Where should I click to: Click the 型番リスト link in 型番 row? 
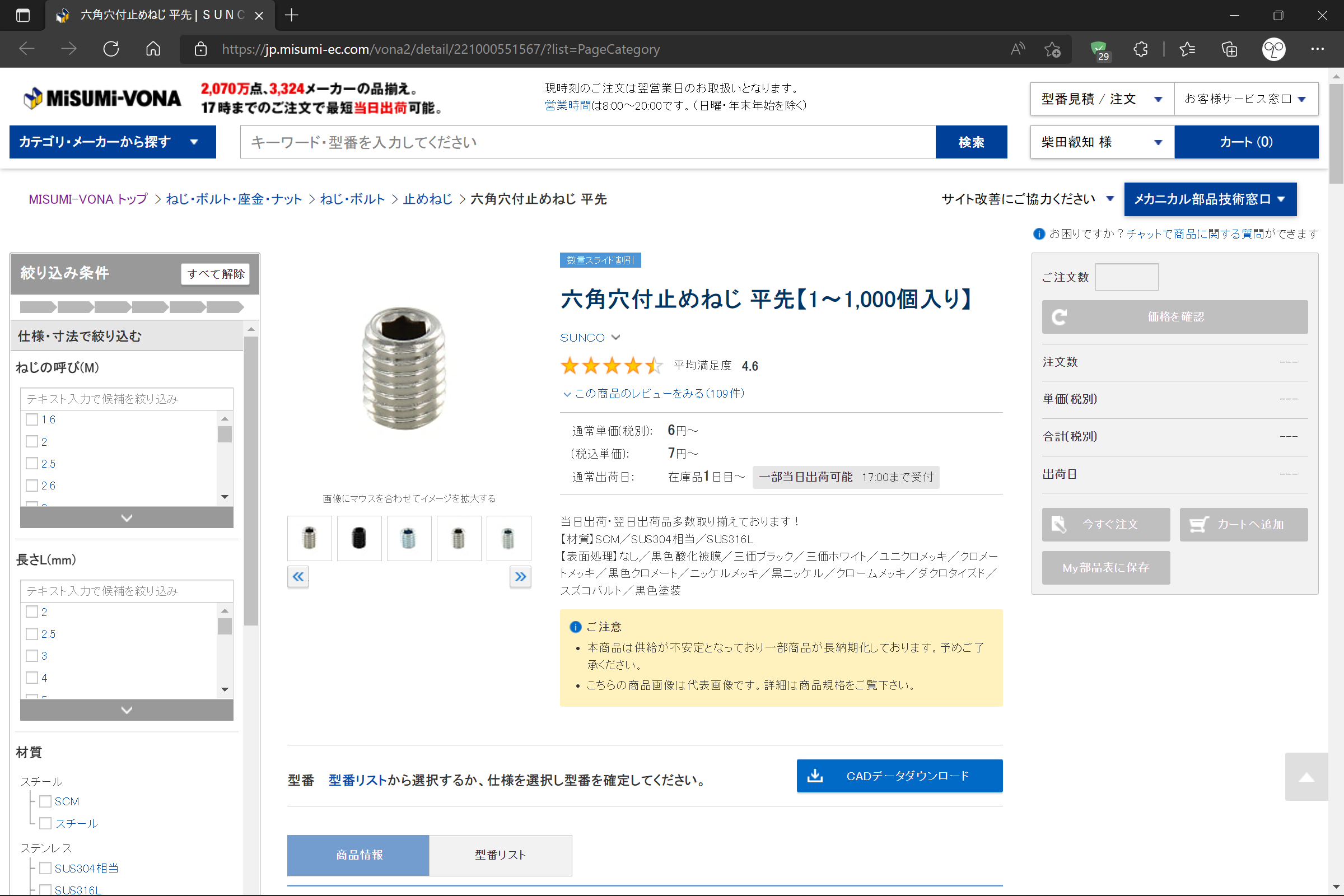click(x=358, y=780)
